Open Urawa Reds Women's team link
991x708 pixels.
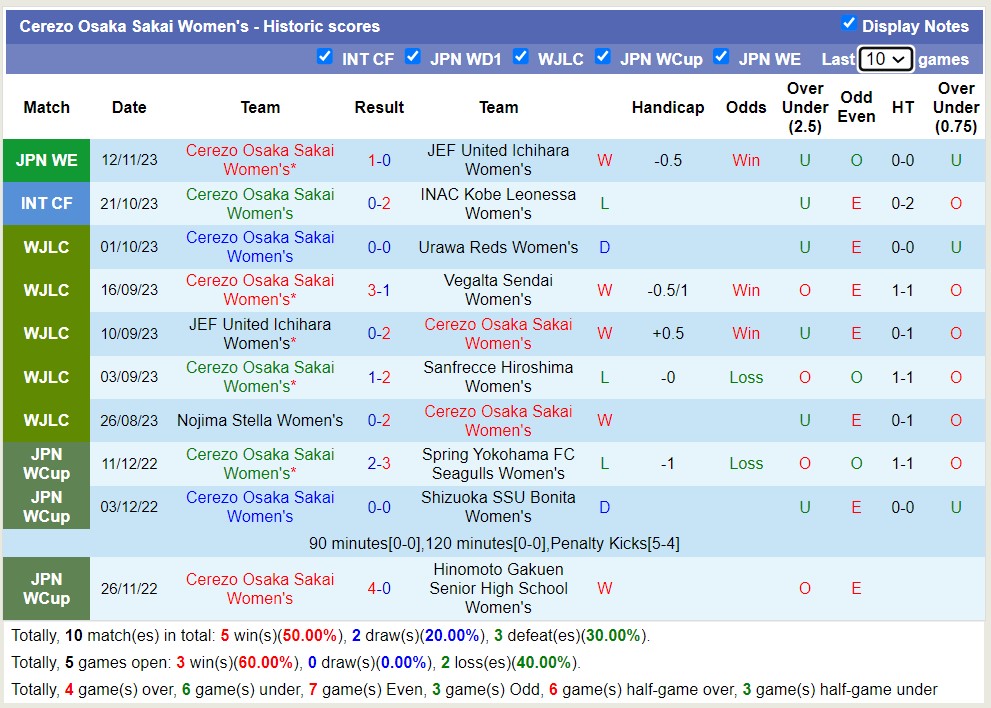(498, 247)
